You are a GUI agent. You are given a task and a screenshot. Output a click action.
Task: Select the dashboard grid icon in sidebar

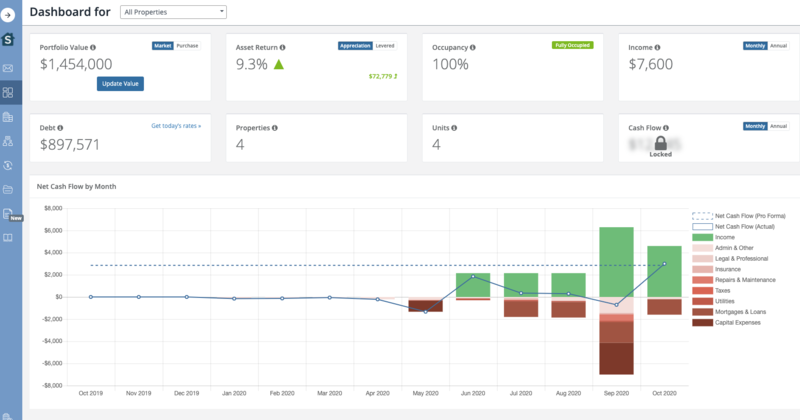(10, 93)
